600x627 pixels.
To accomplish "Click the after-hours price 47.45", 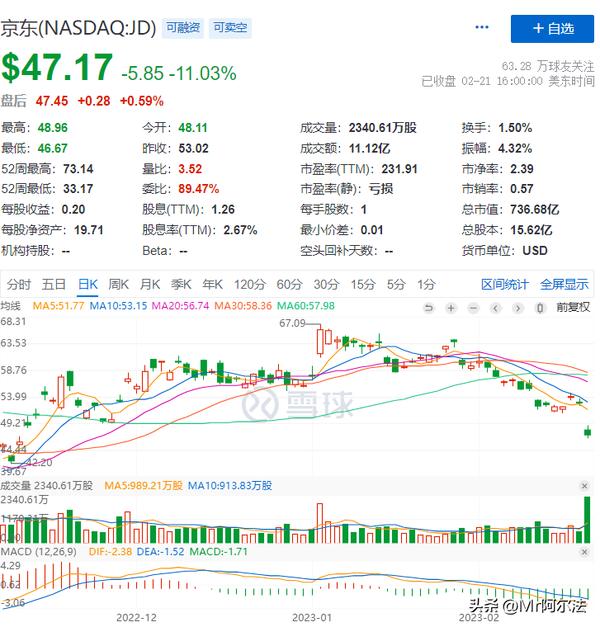I will pyautogui.click(x=52, y=101).
